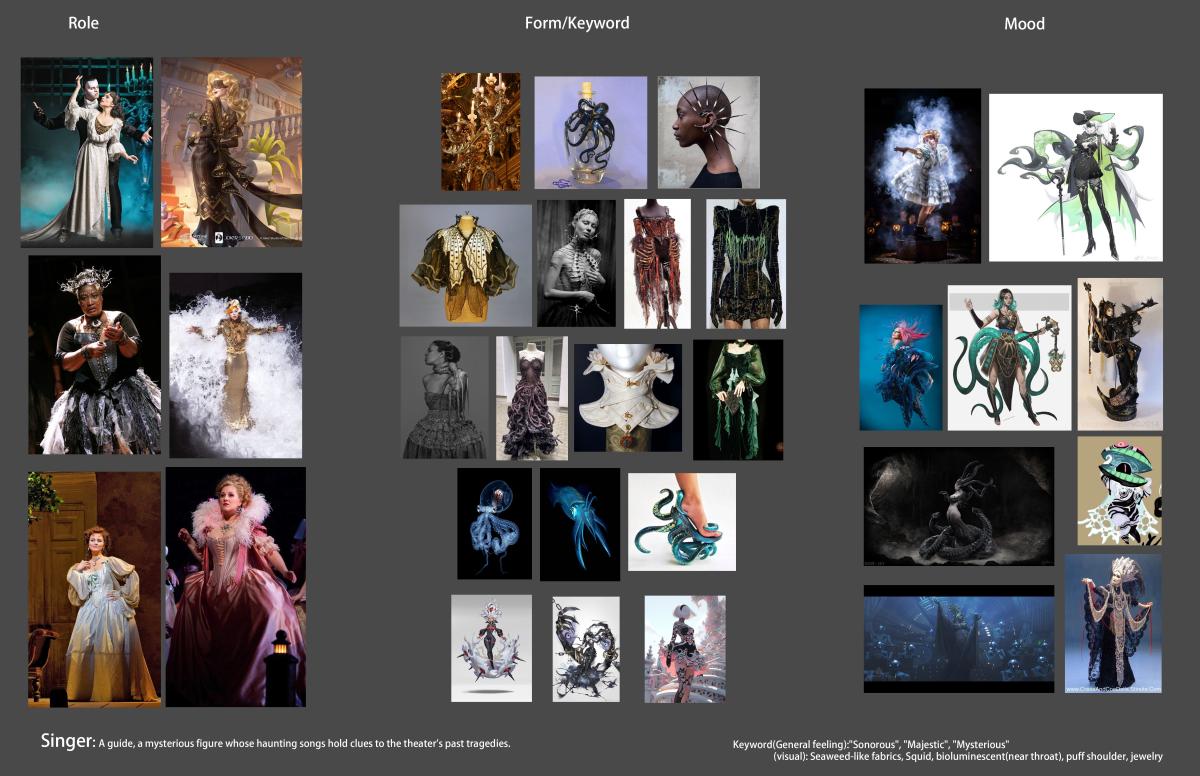The height and width of the screenshot is (776, 1200).
Task: Open the glowing blue squid image
Action: [579, 524]
